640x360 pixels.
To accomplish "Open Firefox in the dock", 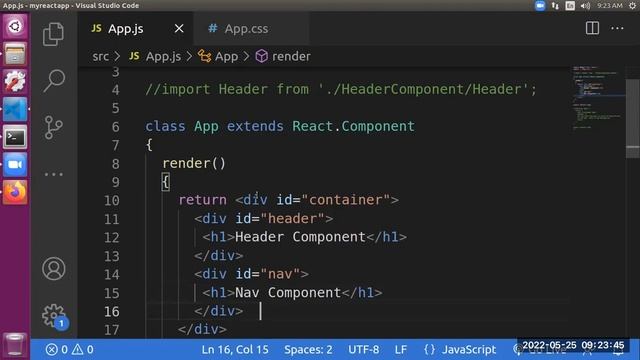I will point(15,192).
